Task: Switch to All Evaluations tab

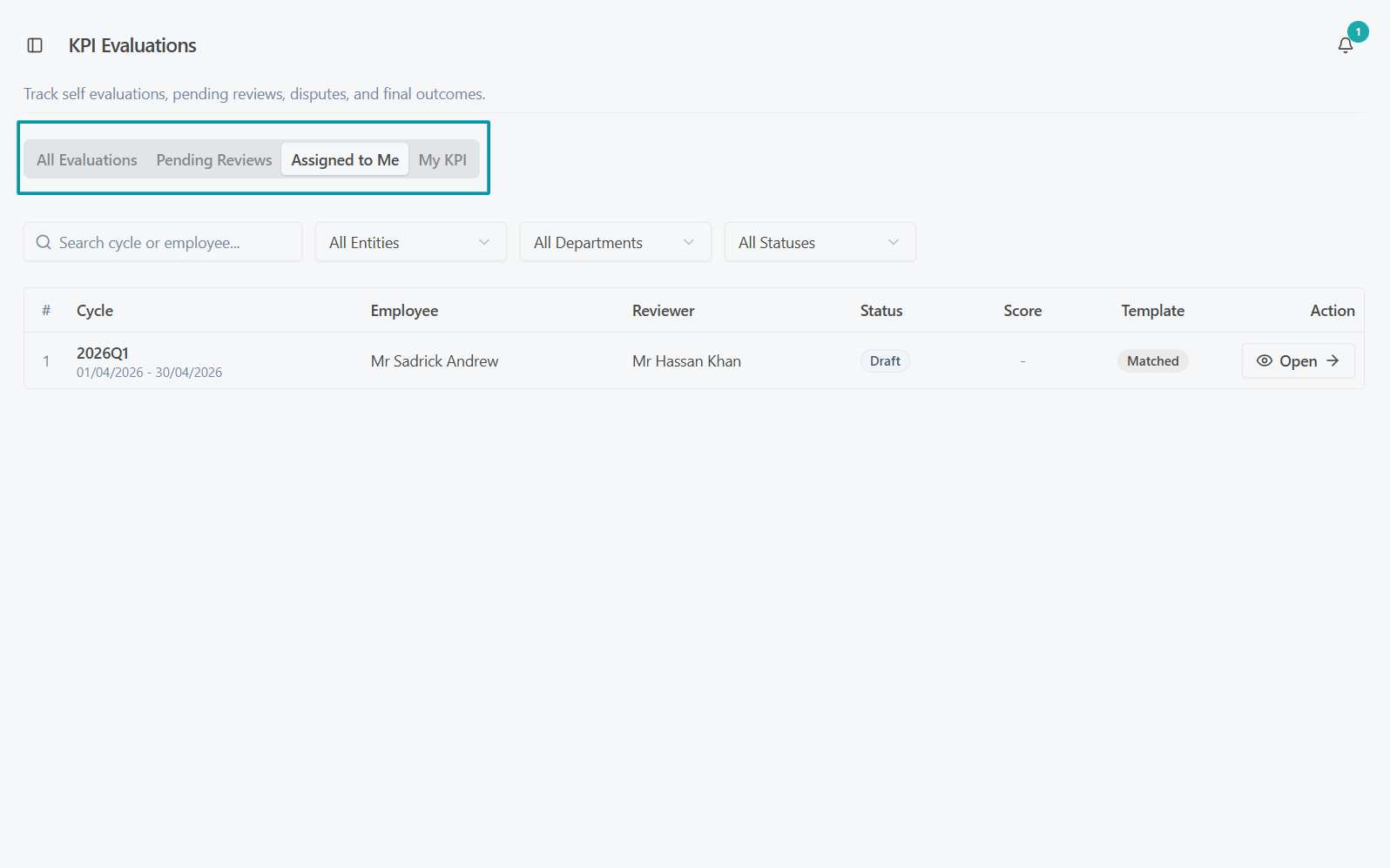Action: point(87,159)
